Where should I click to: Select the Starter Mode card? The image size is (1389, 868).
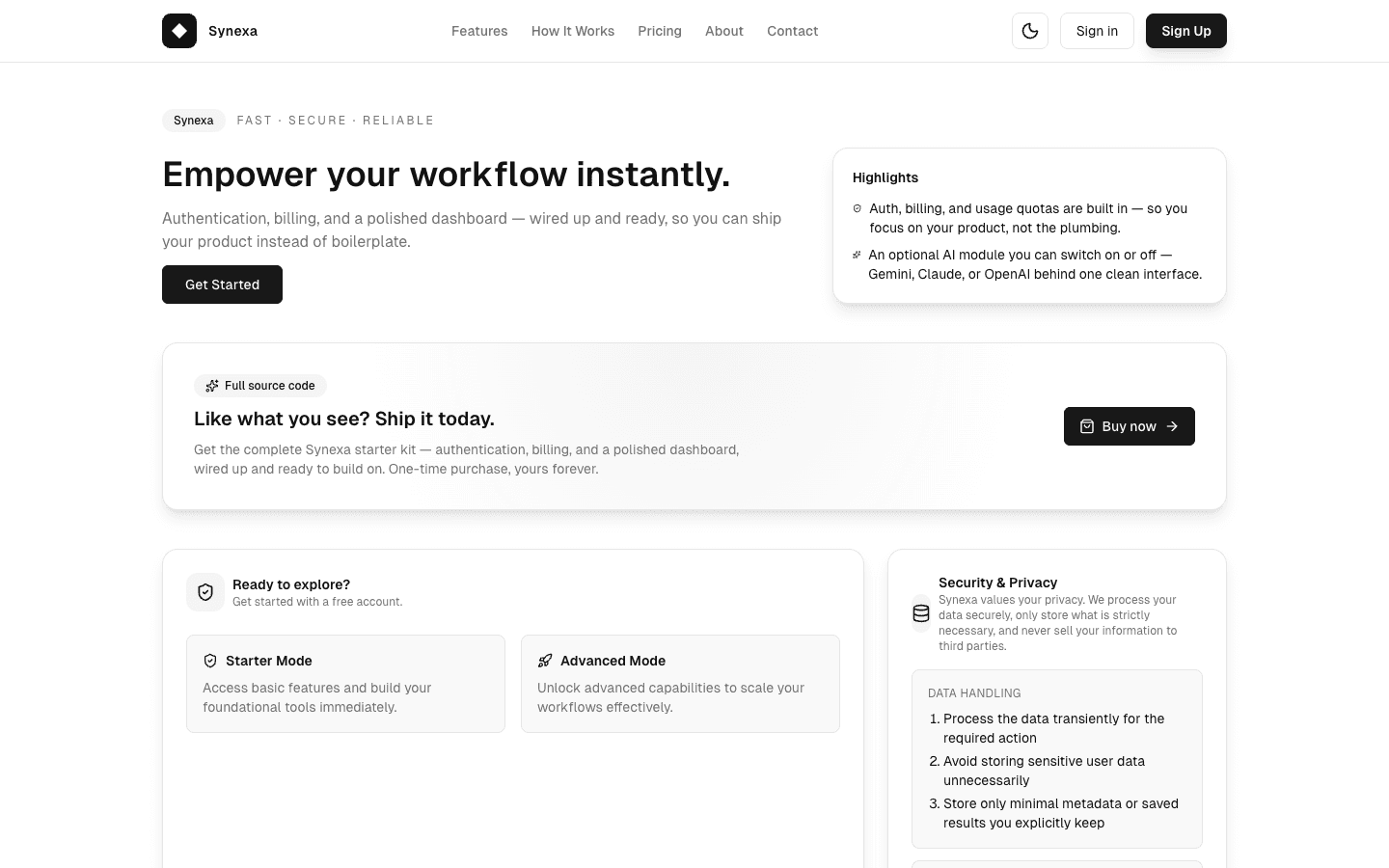click(x=345, y=684)
